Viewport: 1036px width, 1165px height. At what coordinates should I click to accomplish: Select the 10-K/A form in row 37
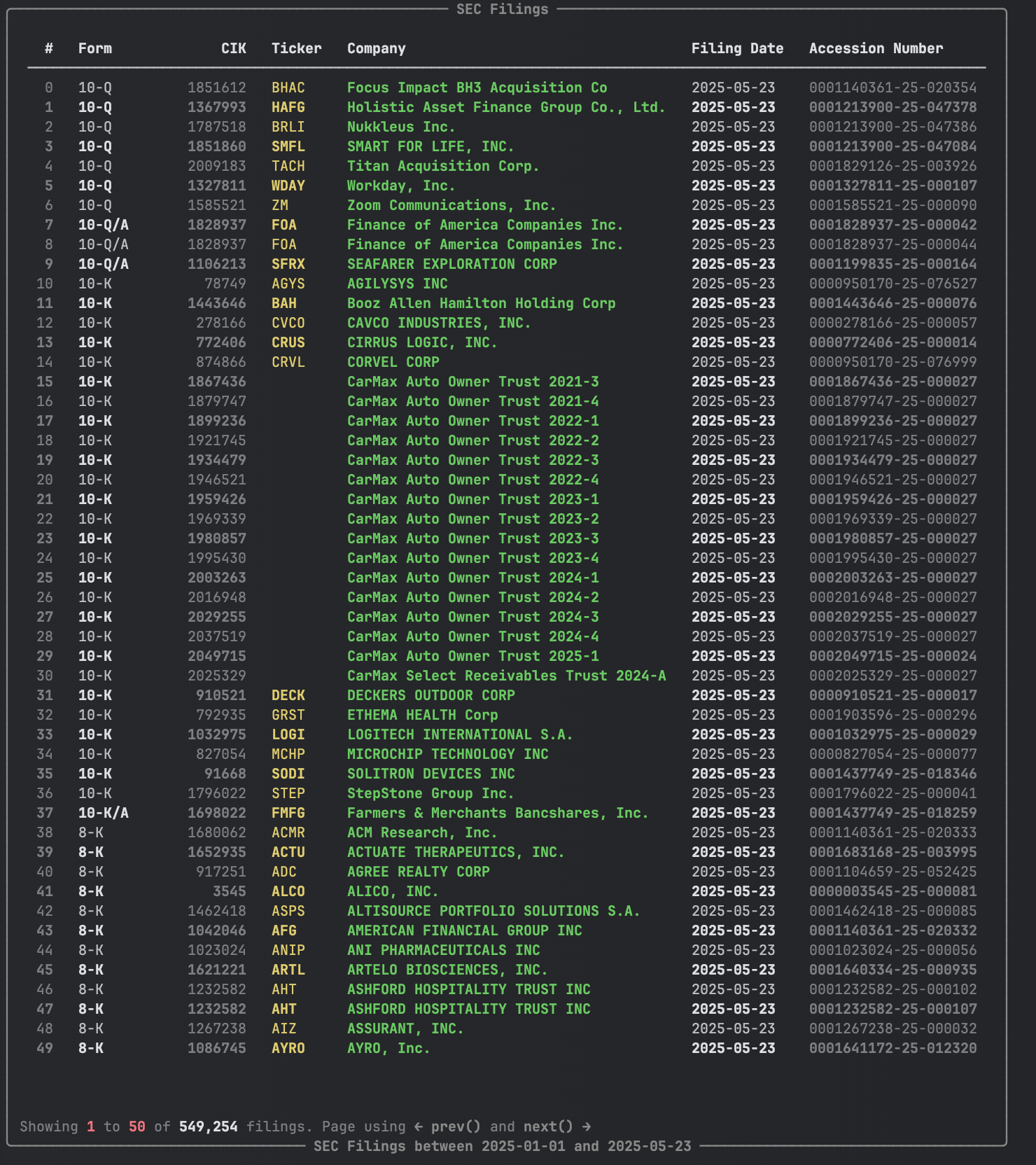103,813
